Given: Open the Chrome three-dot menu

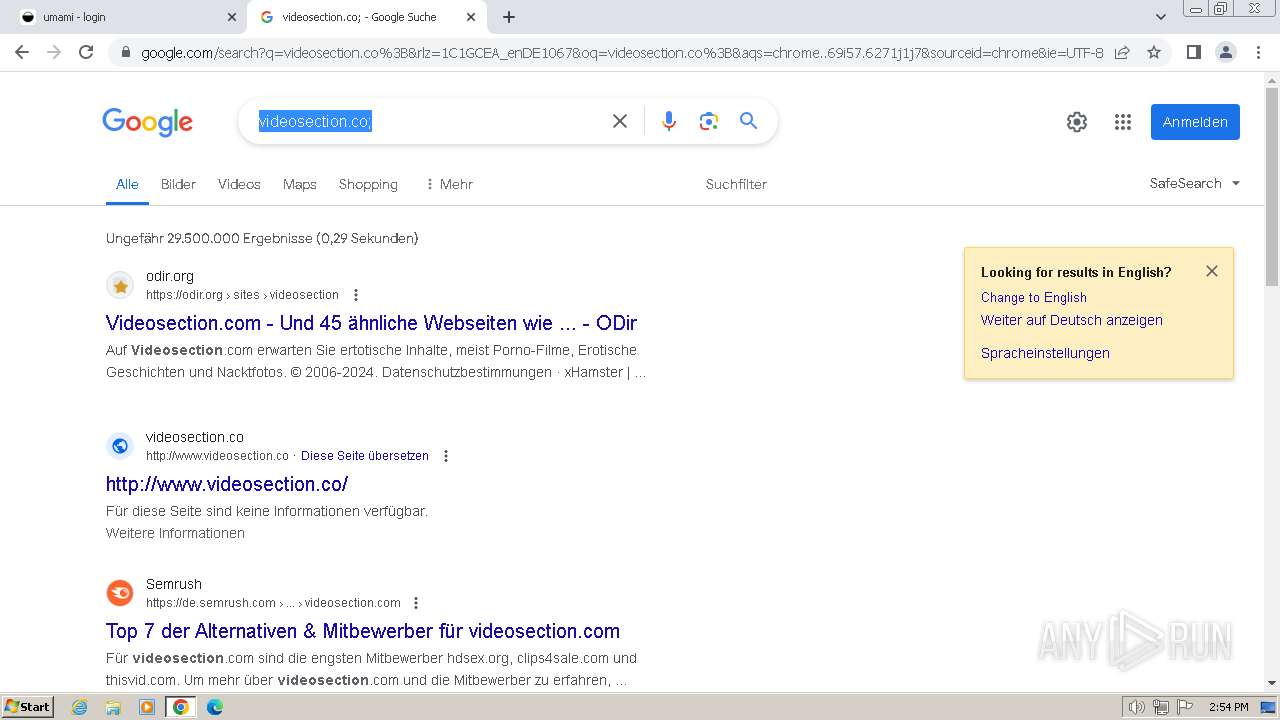Looking at the screenshot, I should 1258,52.
